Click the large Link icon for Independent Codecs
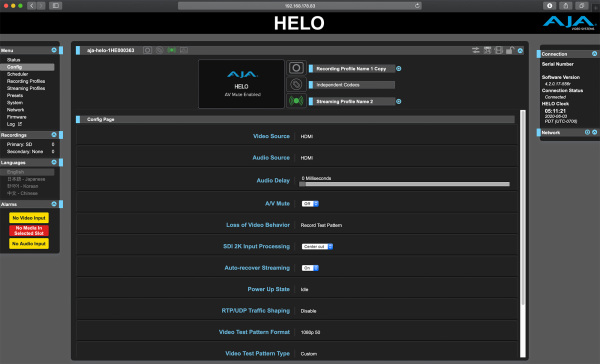 click(296, 84)
